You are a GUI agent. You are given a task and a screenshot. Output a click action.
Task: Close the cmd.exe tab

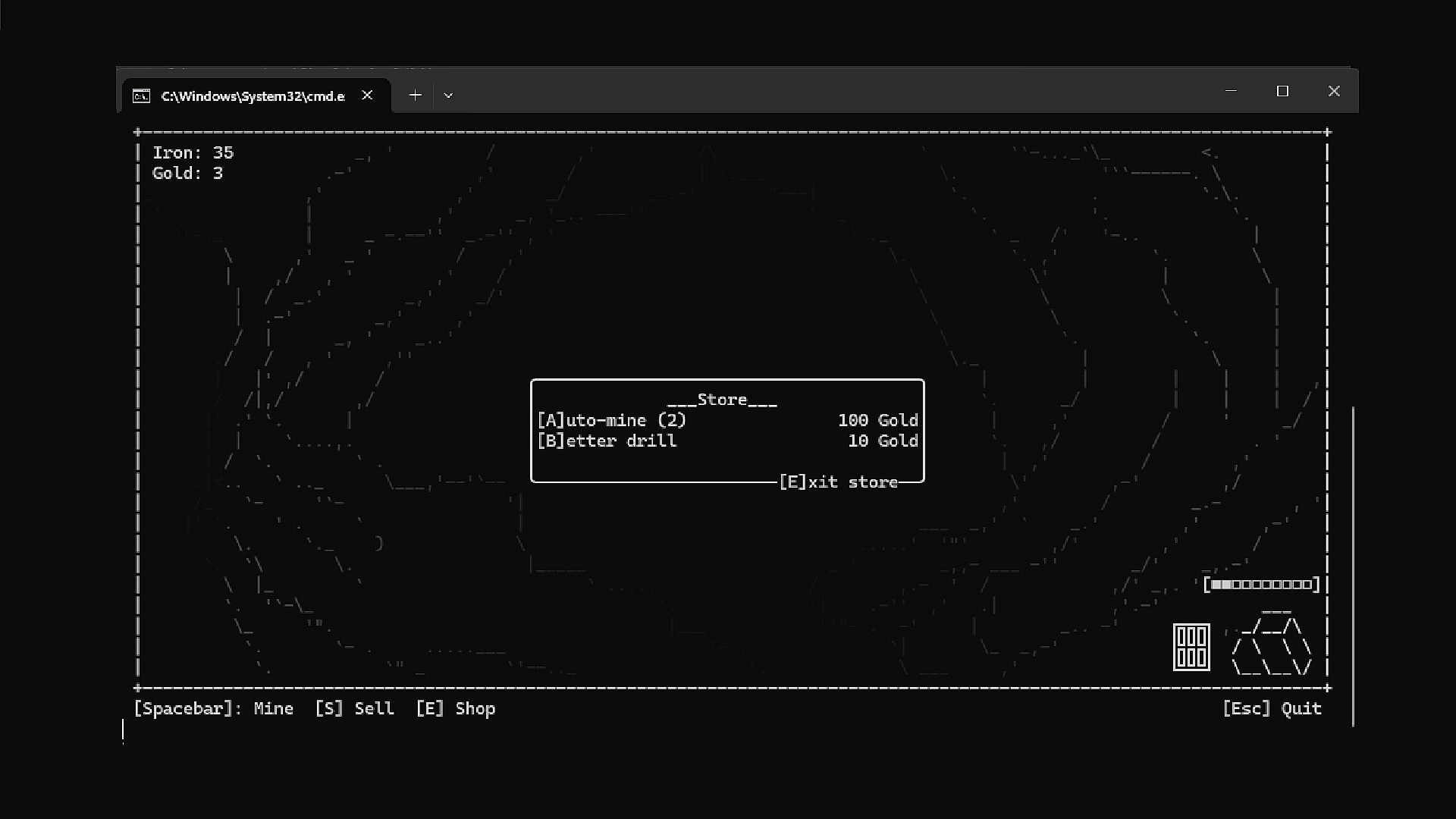coord(367,96)
